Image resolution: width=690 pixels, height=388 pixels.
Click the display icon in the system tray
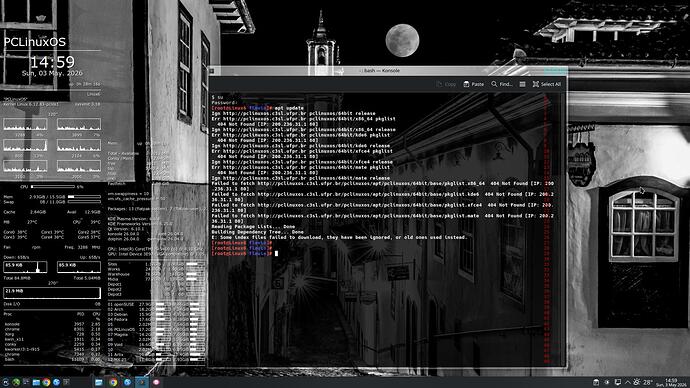click(618, 382)
